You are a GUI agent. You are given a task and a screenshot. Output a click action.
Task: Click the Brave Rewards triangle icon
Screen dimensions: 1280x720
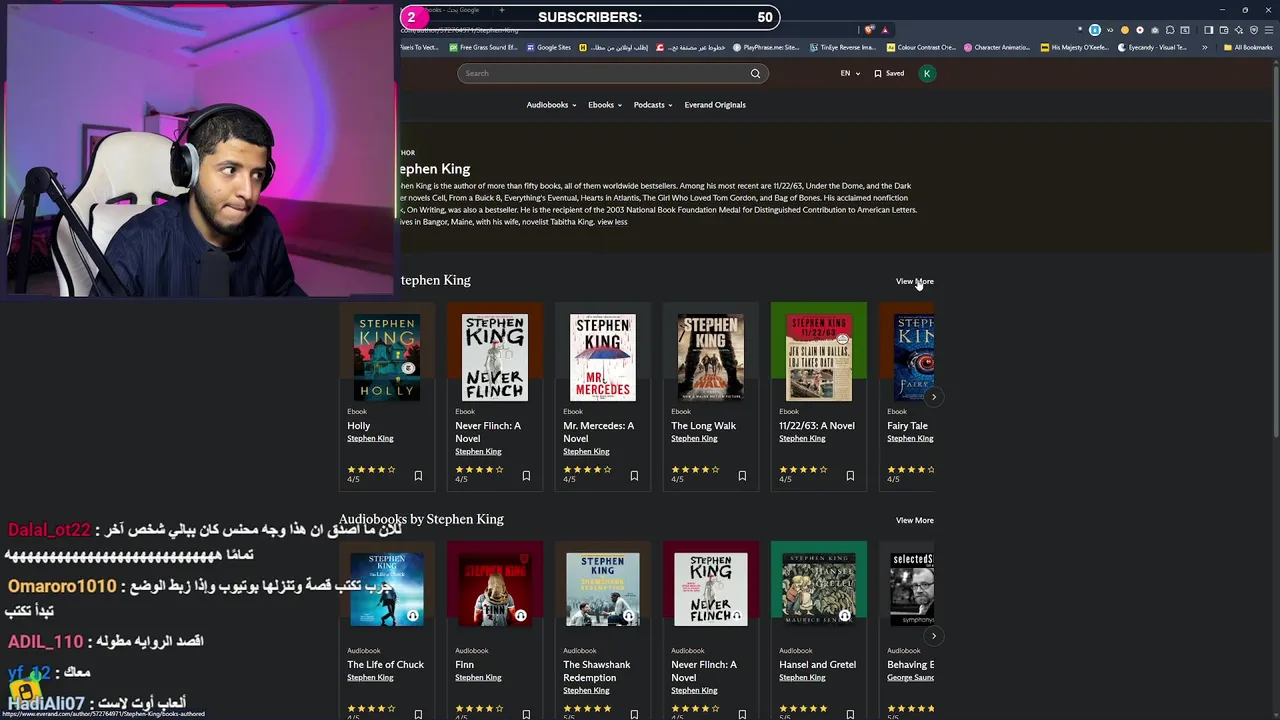pos(885,30)
